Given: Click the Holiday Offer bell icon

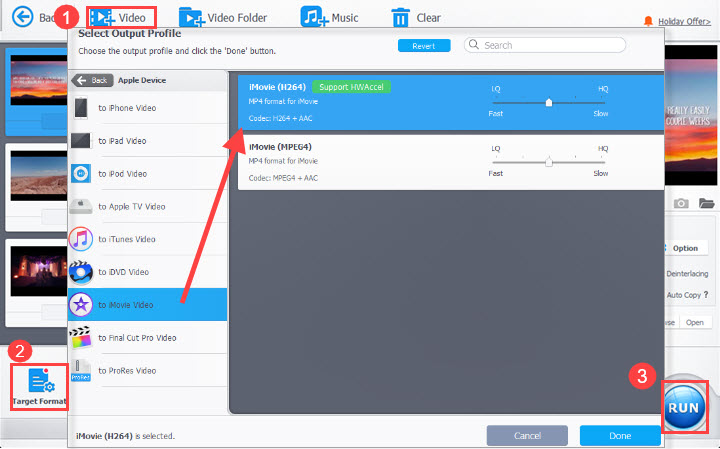Looking at the screenshot, I should (x=648, y=21).
